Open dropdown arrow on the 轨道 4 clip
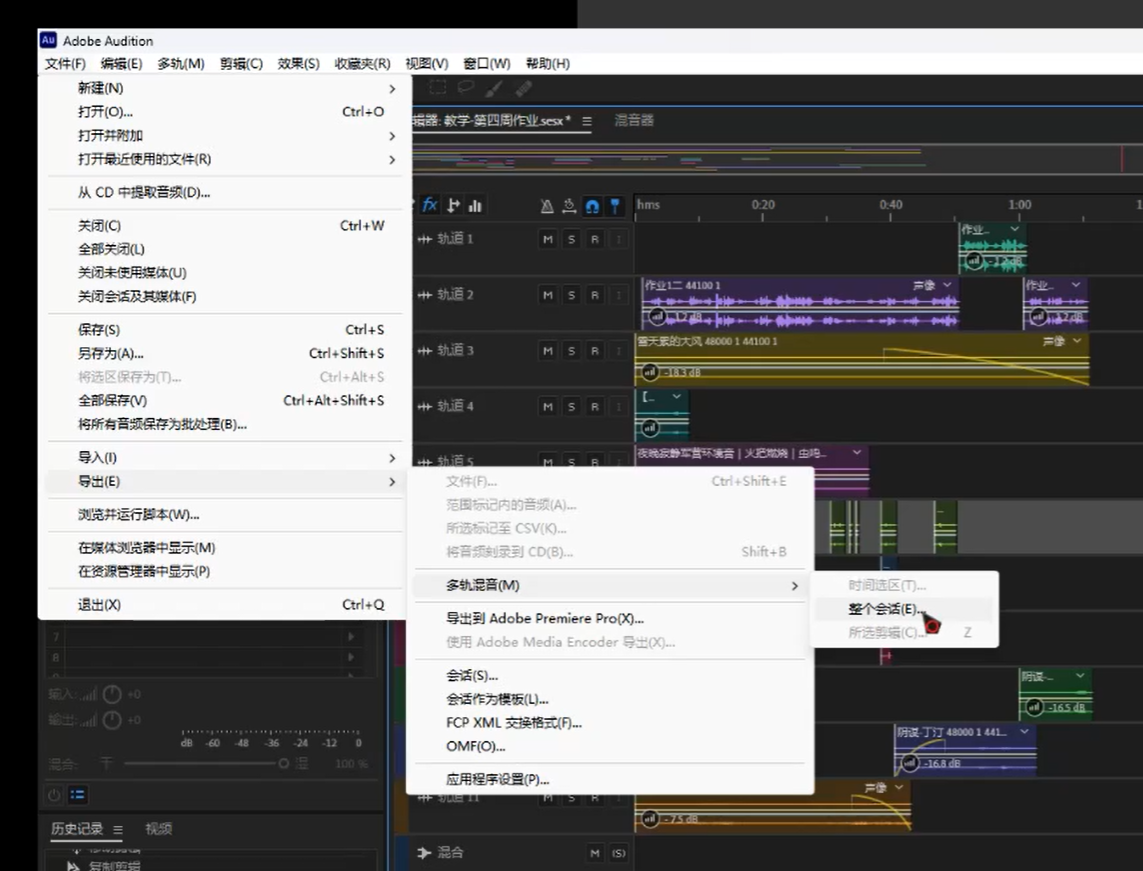This screenshot has height=871, width=1143. pos(676,397)
